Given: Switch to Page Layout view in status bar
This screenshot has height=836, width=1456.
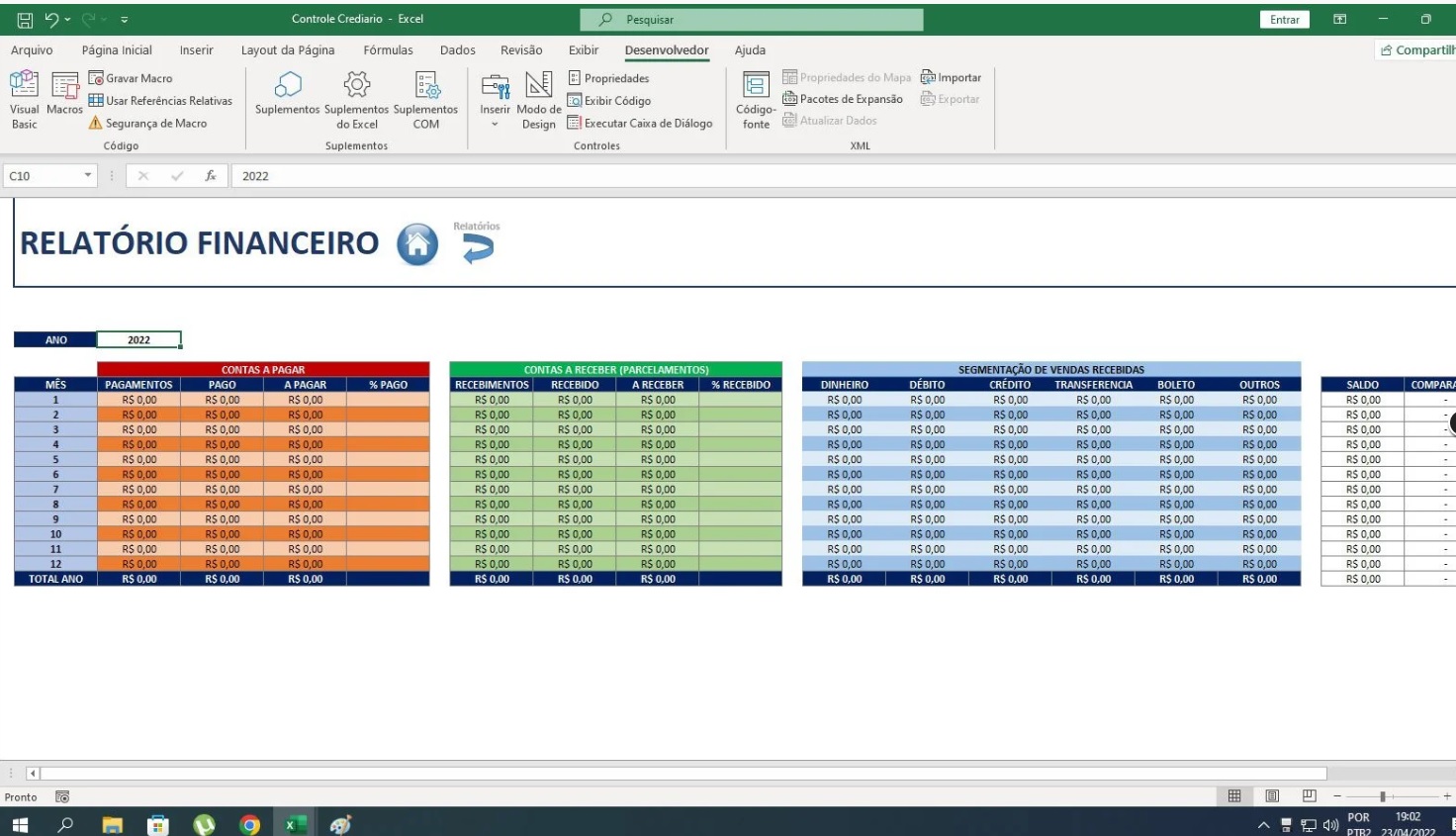Looking at the screenshot, I should click(1272, 796).
